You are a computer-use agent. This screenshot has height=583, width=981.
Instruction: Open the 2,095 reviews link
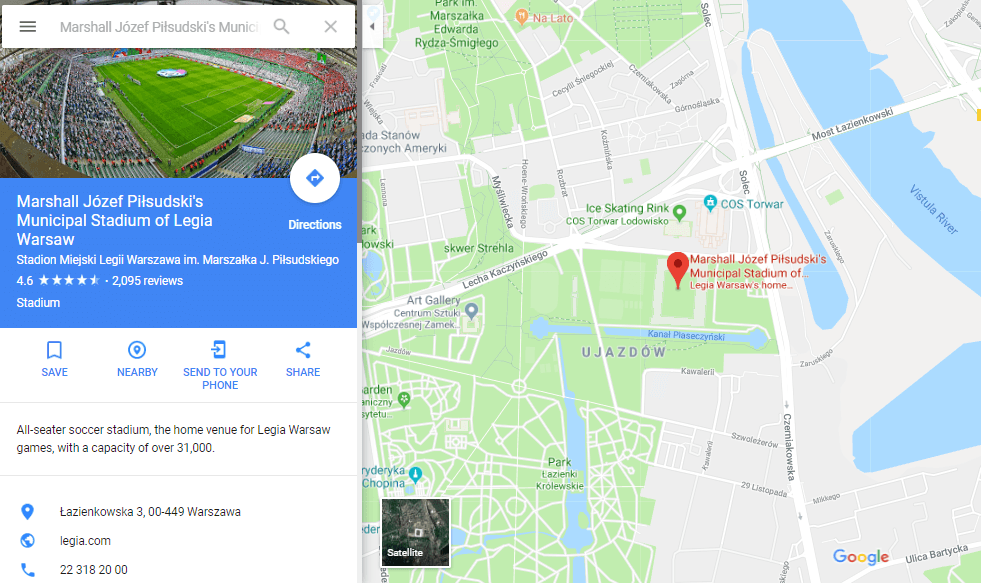click(148, 281)
